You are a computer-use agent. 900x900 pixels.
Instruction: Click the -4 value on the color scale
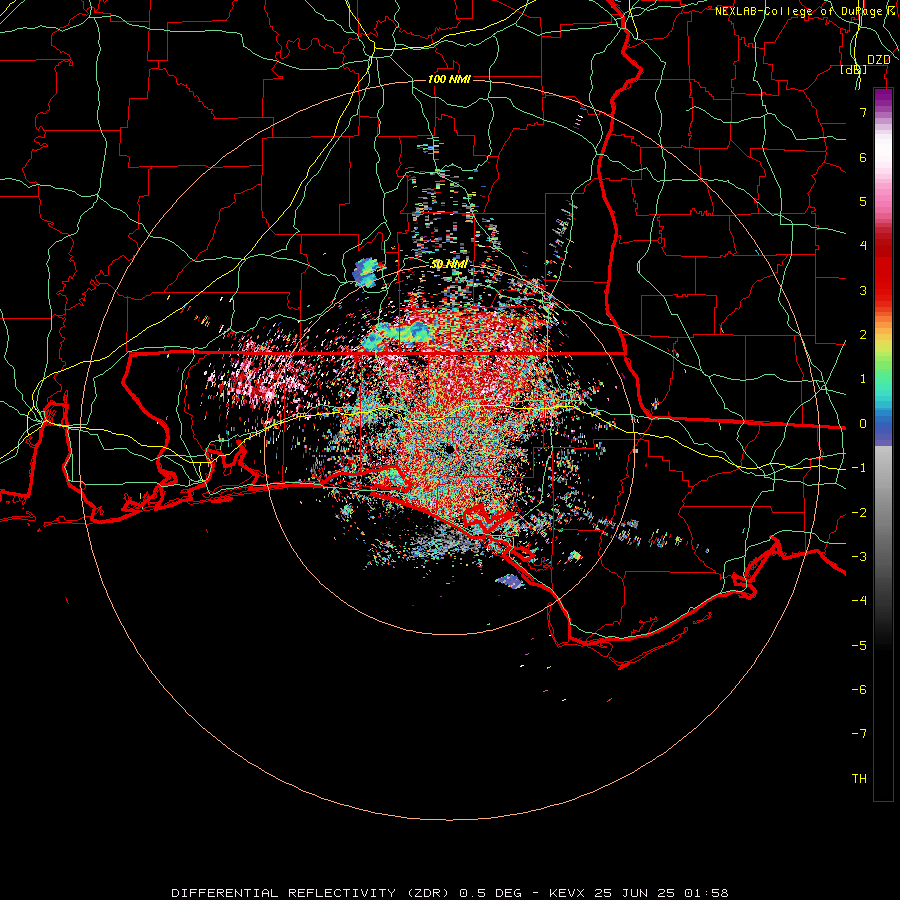pyautogui.click(x=859, y=601)
